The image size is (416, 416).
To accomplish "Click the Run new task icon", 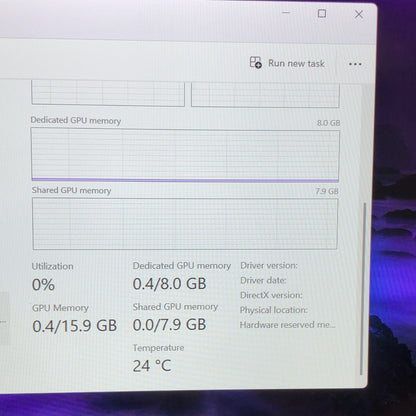I will pyautogui.click(x=256, y=62).
